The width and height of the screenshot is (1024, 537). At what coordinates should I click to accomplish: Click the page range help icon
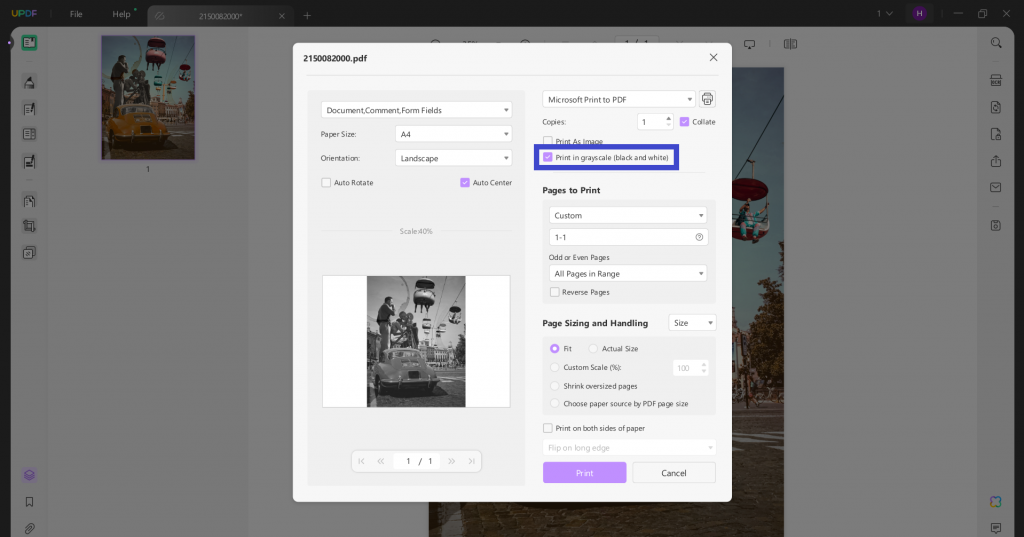pos(699,237)
